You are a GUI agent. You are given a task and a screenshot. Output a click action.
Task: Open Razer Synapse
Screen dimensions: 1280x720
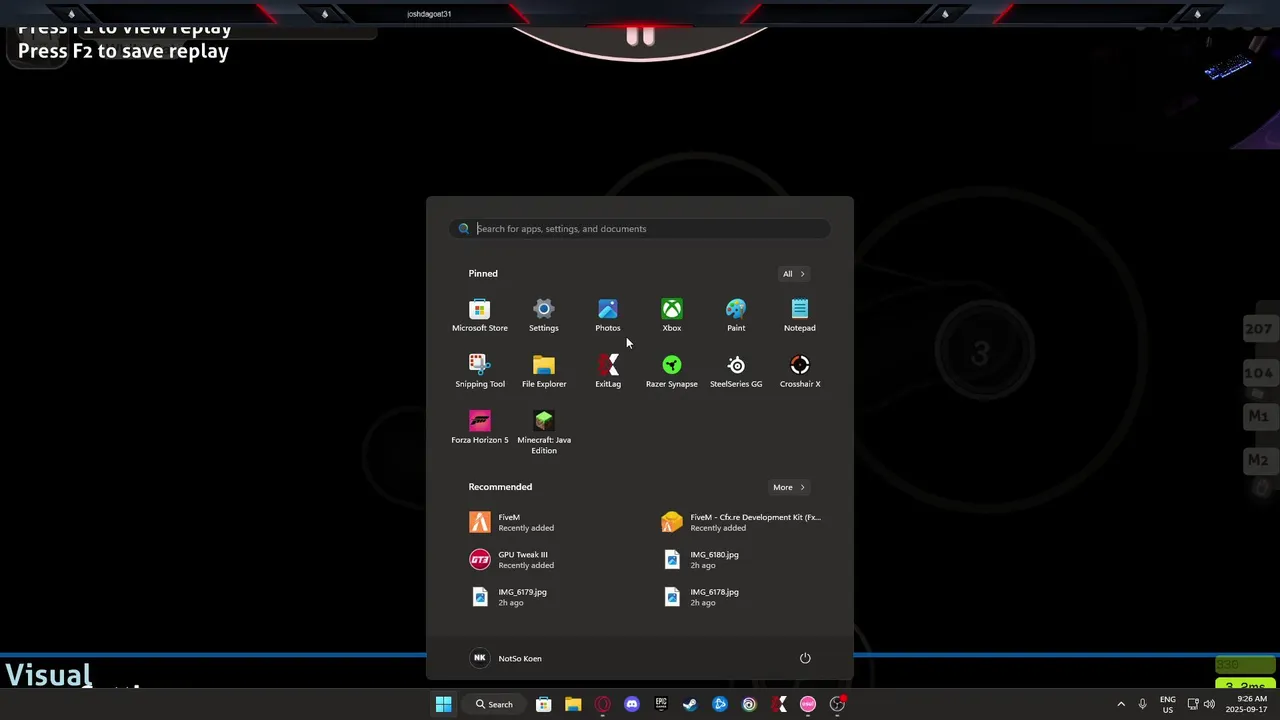click(x=672, y=371)
